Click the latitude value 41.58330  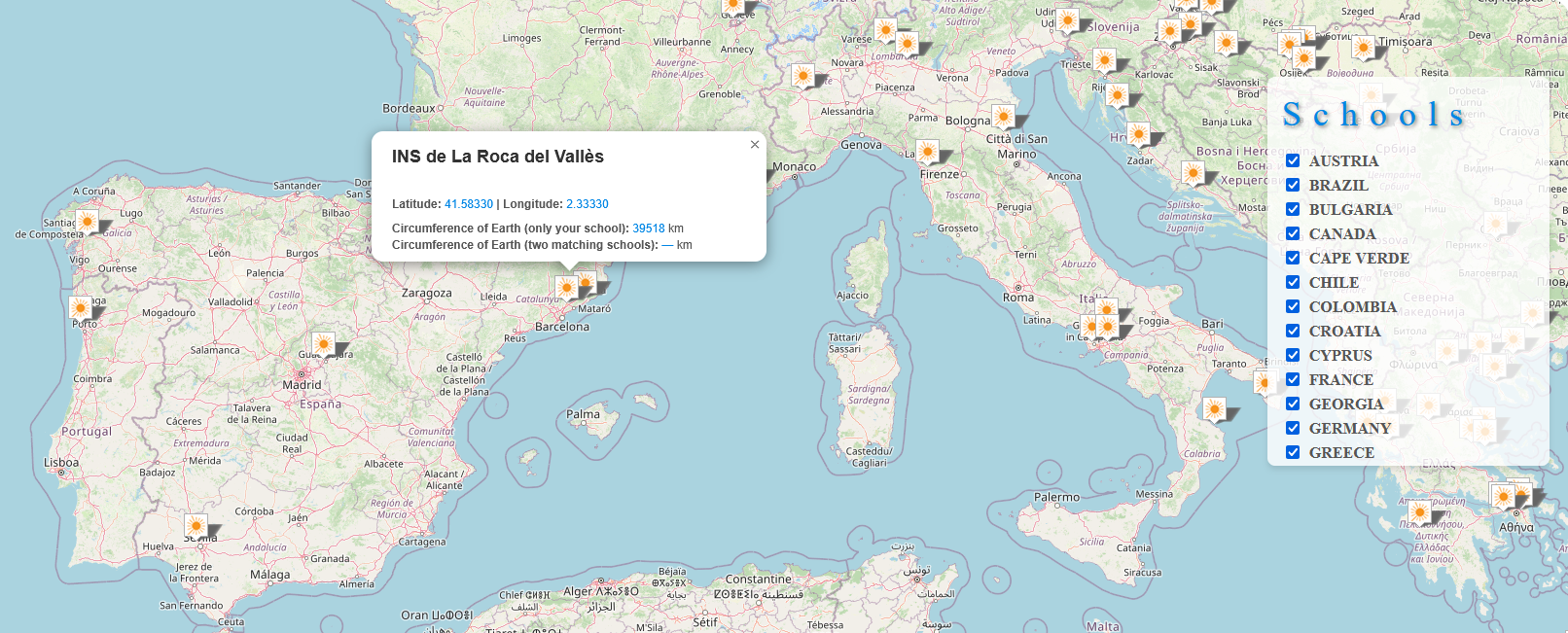(x=468, y=204)
